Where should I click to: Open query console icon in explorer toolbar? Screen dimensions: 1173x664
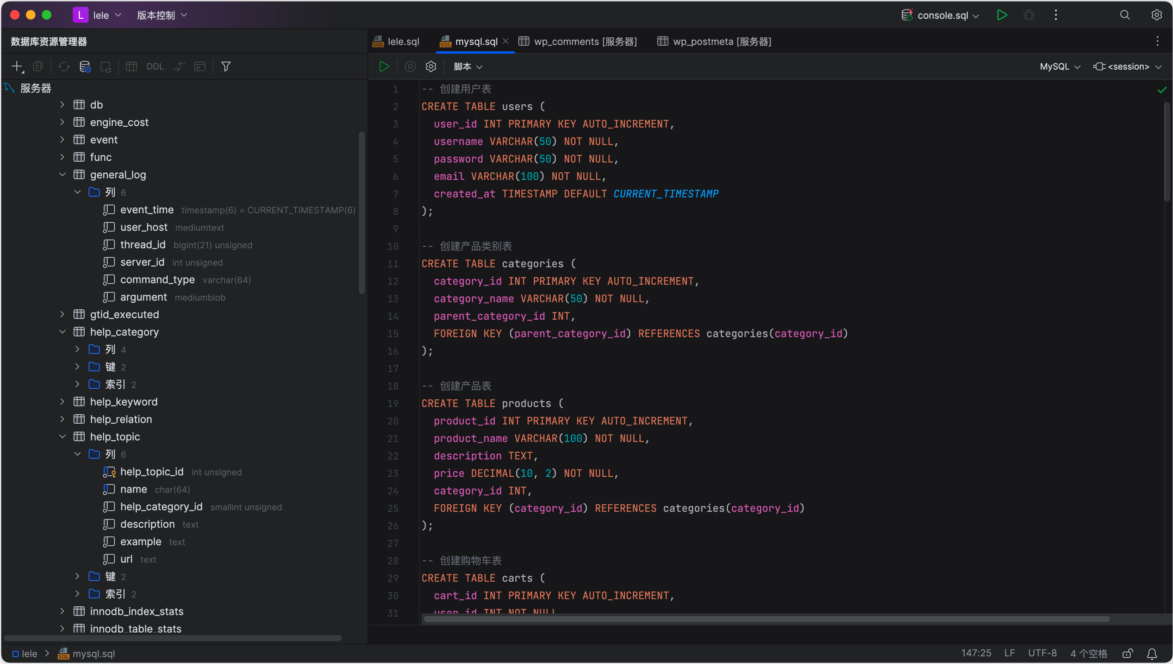click(x=200, y=67)
